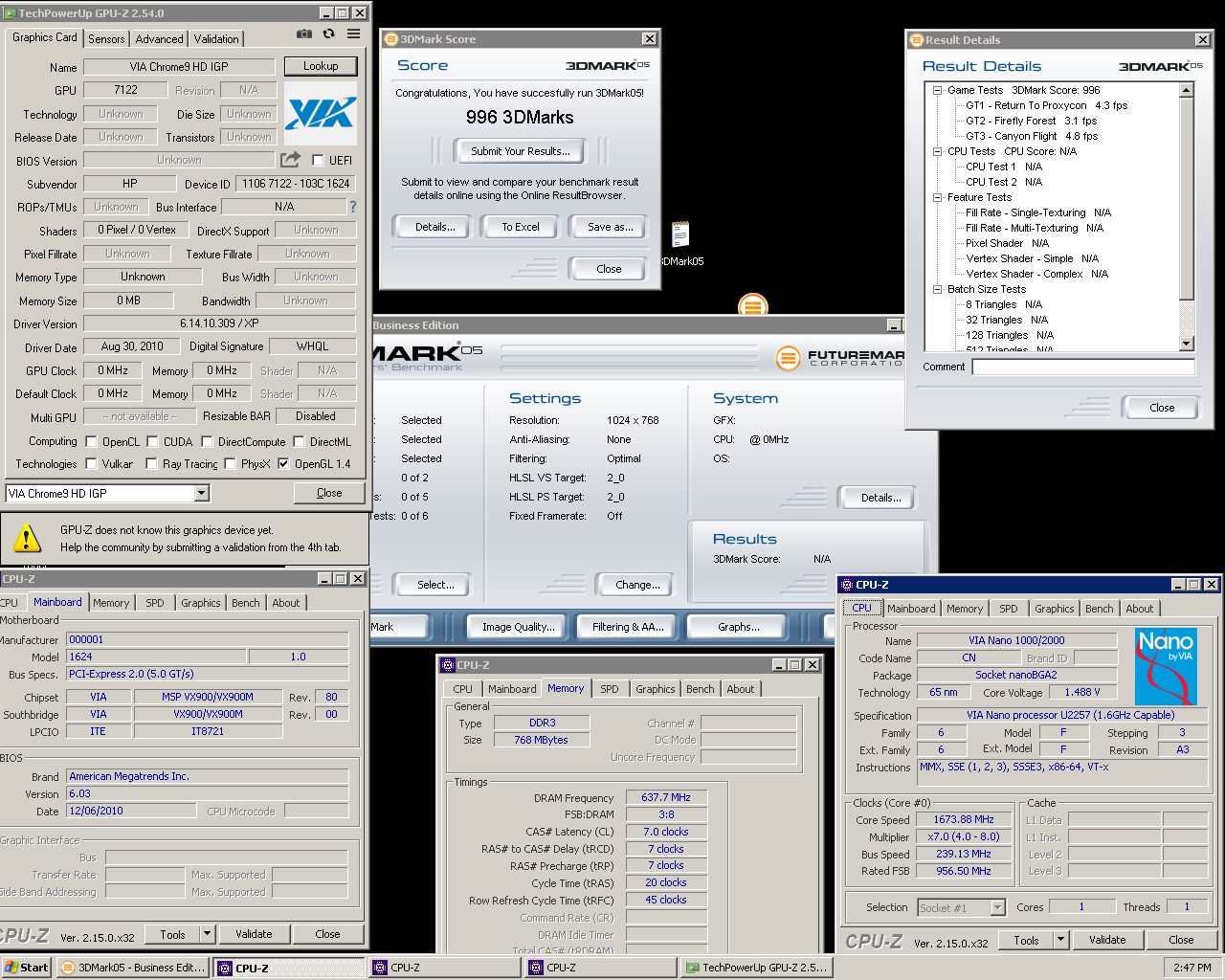1225x980 pixels.
Task: Toggle the PhysX checkbox
Action: [x=230, y=464]
